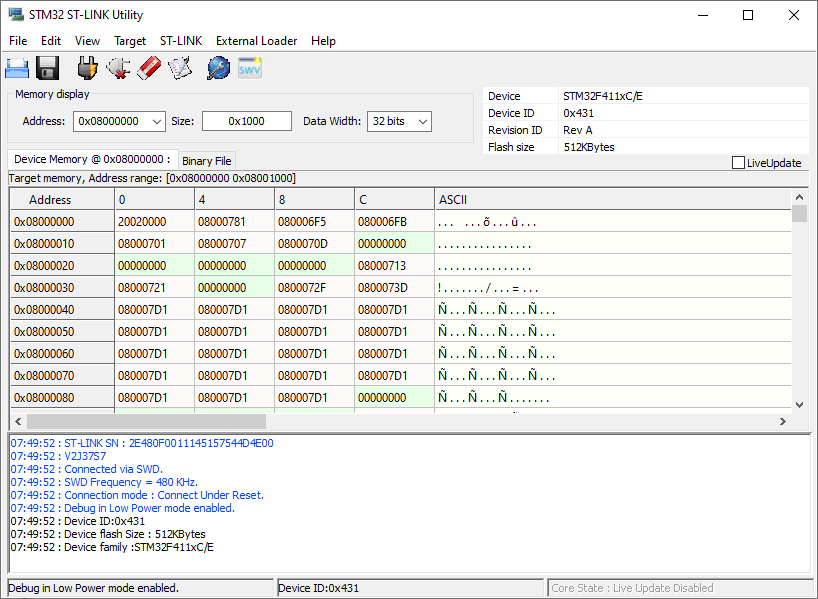Click the STM32 ST-LINK Utility title bar icon
Image resolution: width=818 pixels, height=599 pixels.
[x=16, y=15]
